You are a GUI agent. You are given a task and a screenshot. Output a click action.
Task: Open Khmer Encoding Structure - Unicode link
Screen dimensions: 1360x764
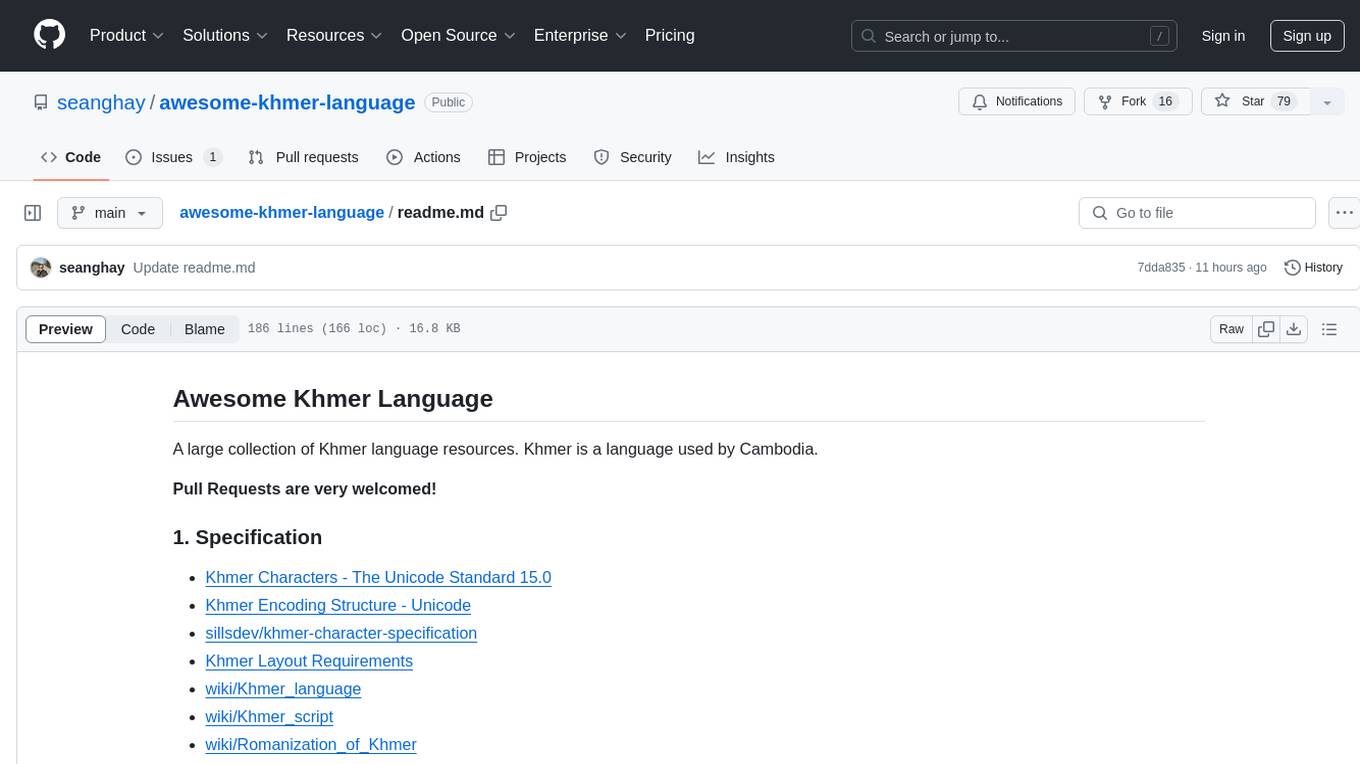tap(338, 605)
